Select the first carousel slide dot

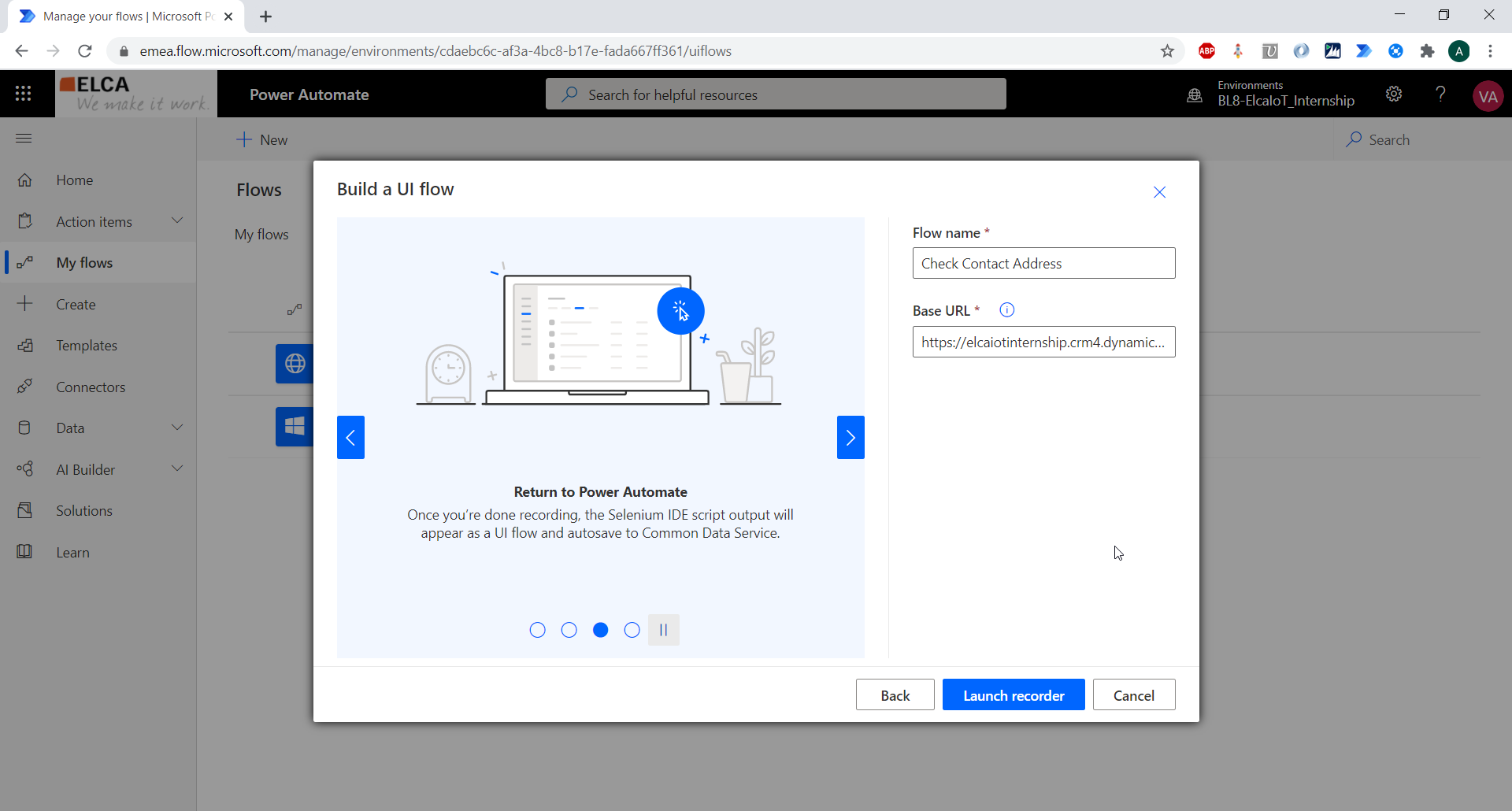pyautogui.click(x=537, y=630)
